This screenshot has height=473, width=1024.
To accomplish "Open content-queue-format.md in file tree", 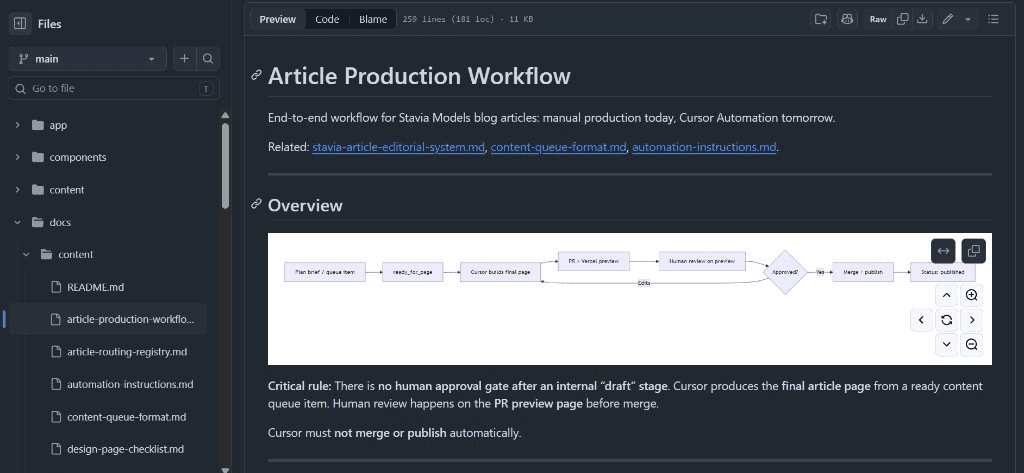I will (x=126, y=417).
